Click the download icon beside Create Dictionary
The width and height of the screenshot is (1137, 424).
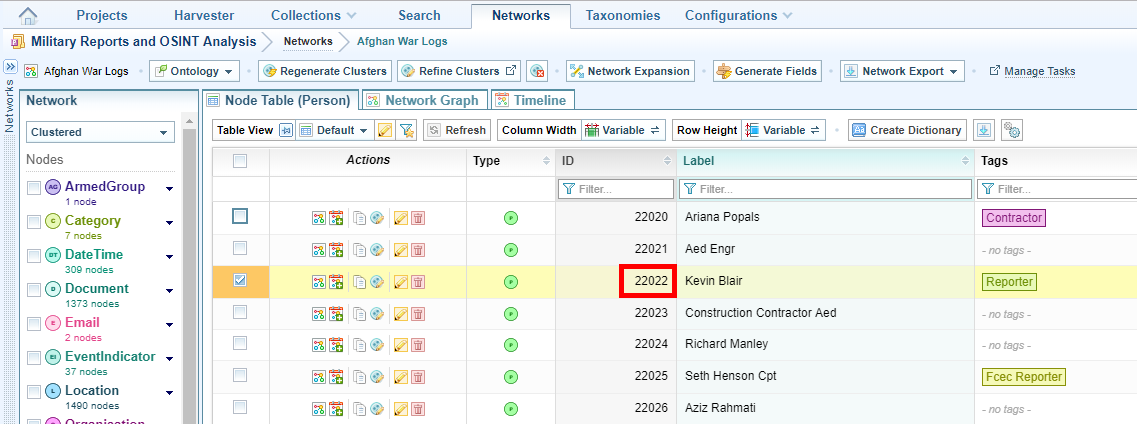(x=984, y=130)
